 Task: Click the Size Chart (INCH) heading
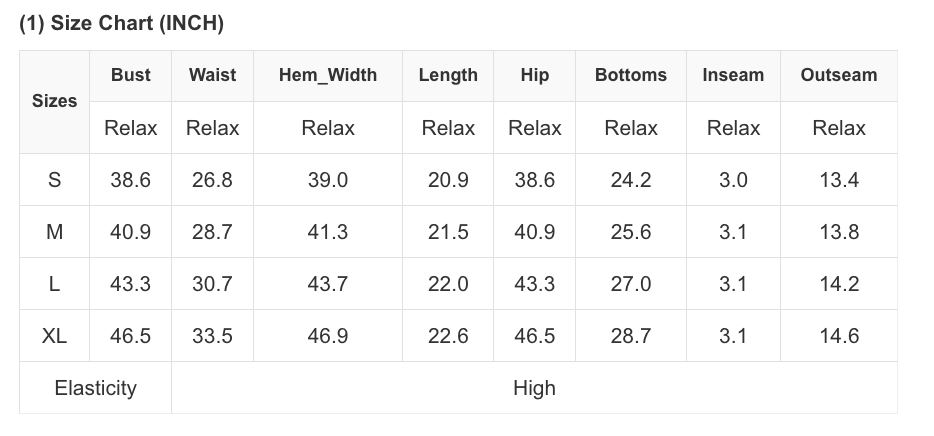pyautogui.click(x=122, y=23)
